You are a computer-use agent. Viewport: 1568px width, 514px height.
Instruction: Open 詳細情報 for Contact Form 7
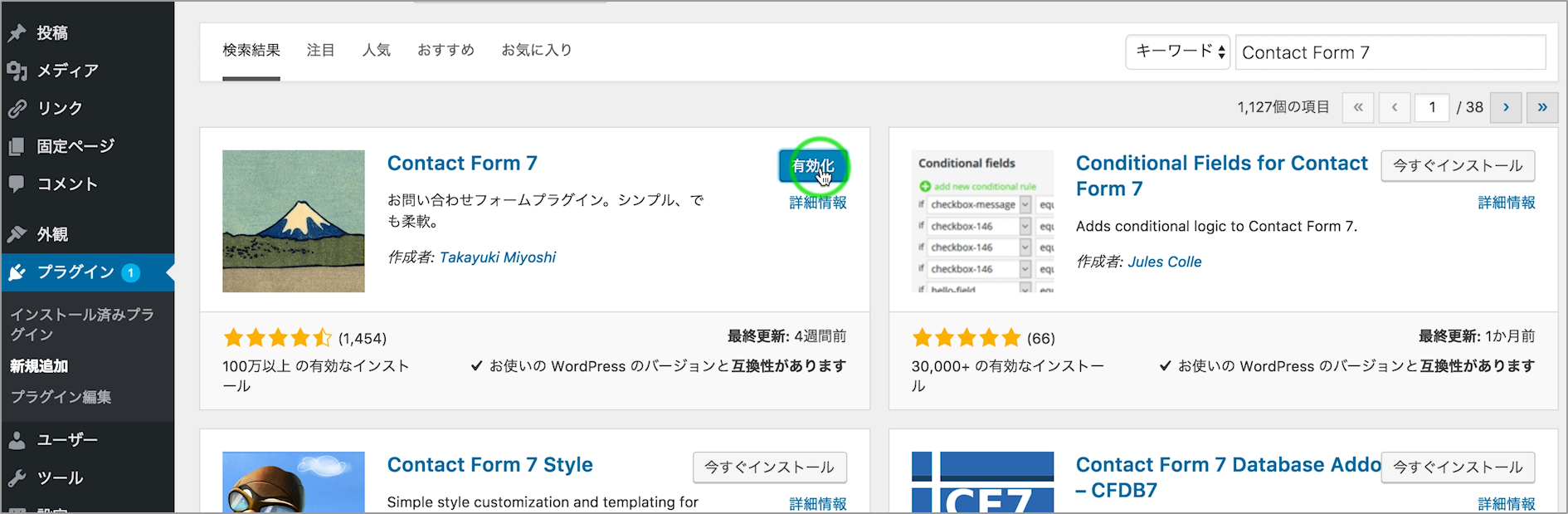click(x=818, y=203)
